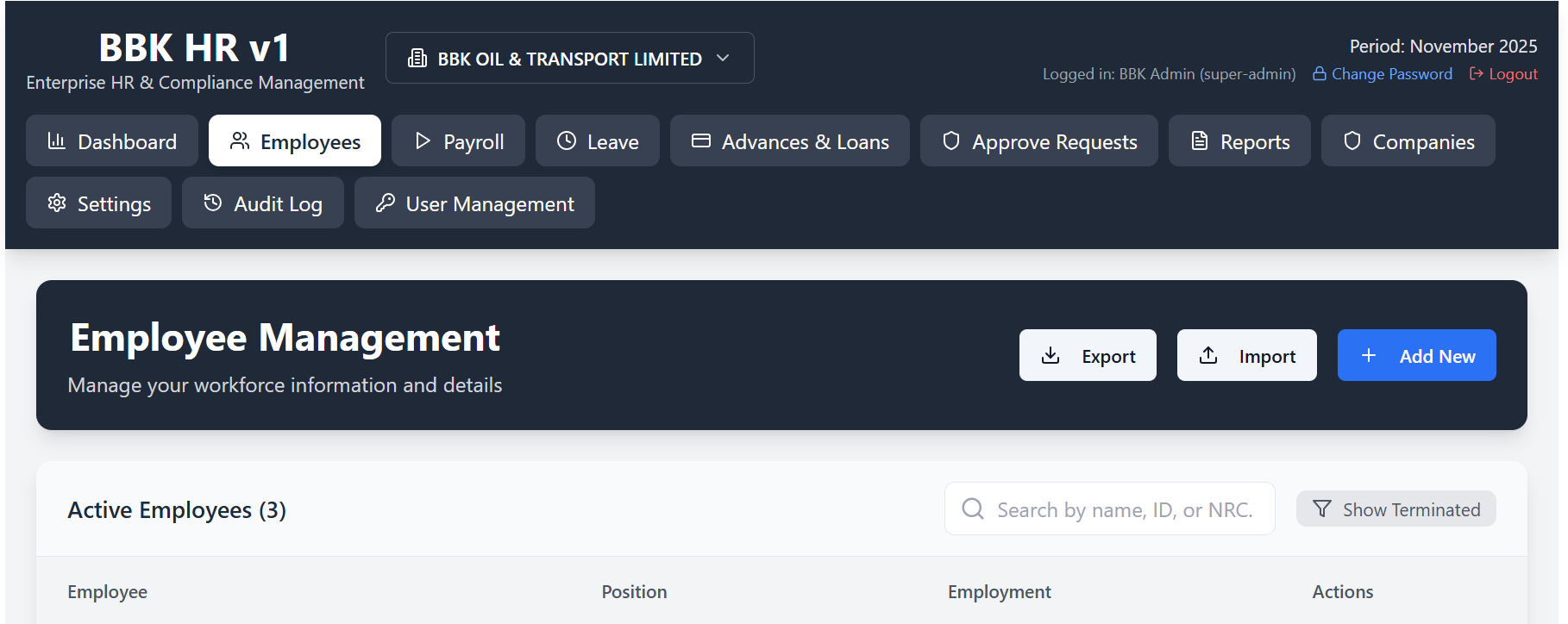Image resolution: width=1568 pixels, height=624 pixels.
Task: Export the employee list
Action: (1088, 356)
